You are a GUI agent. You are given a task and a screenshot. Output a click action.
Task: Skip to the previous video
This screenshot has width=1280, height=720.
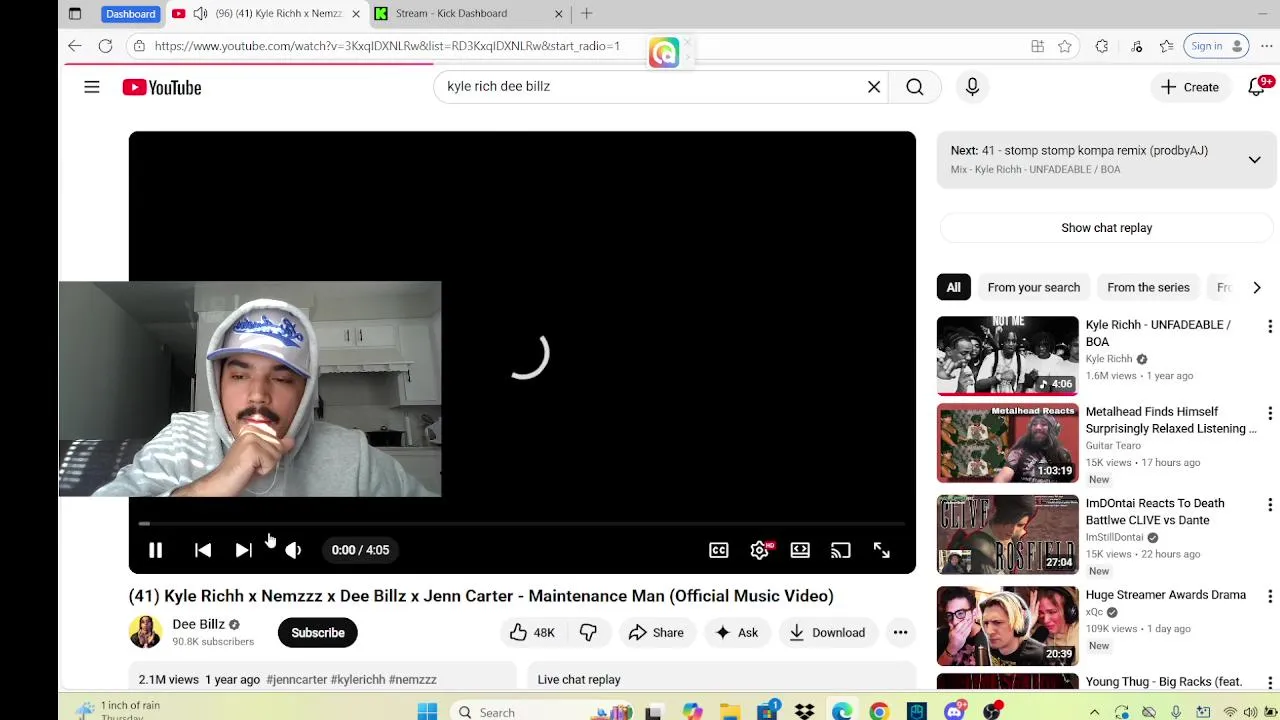click(x=203, y=550)
